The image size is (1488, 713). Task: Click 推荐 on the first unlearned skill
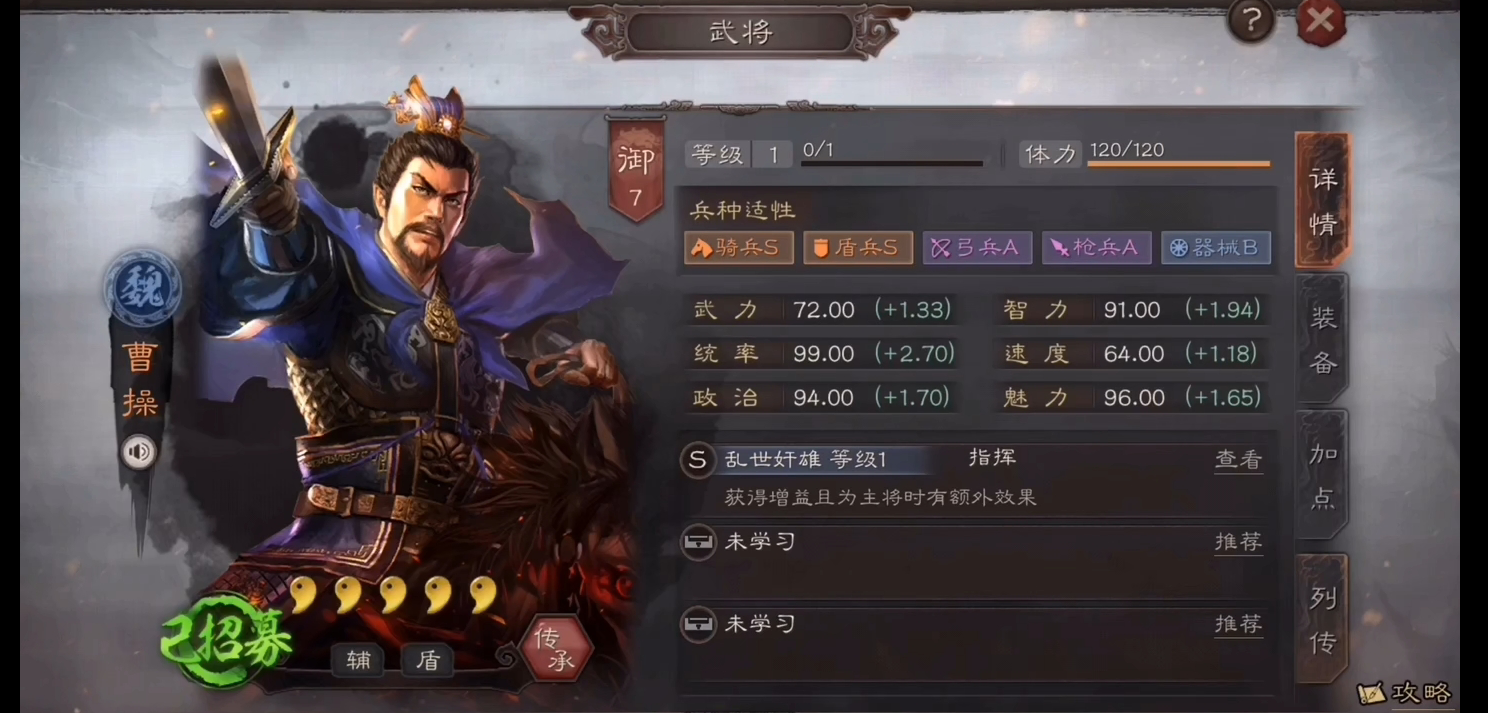[1239, 542]
